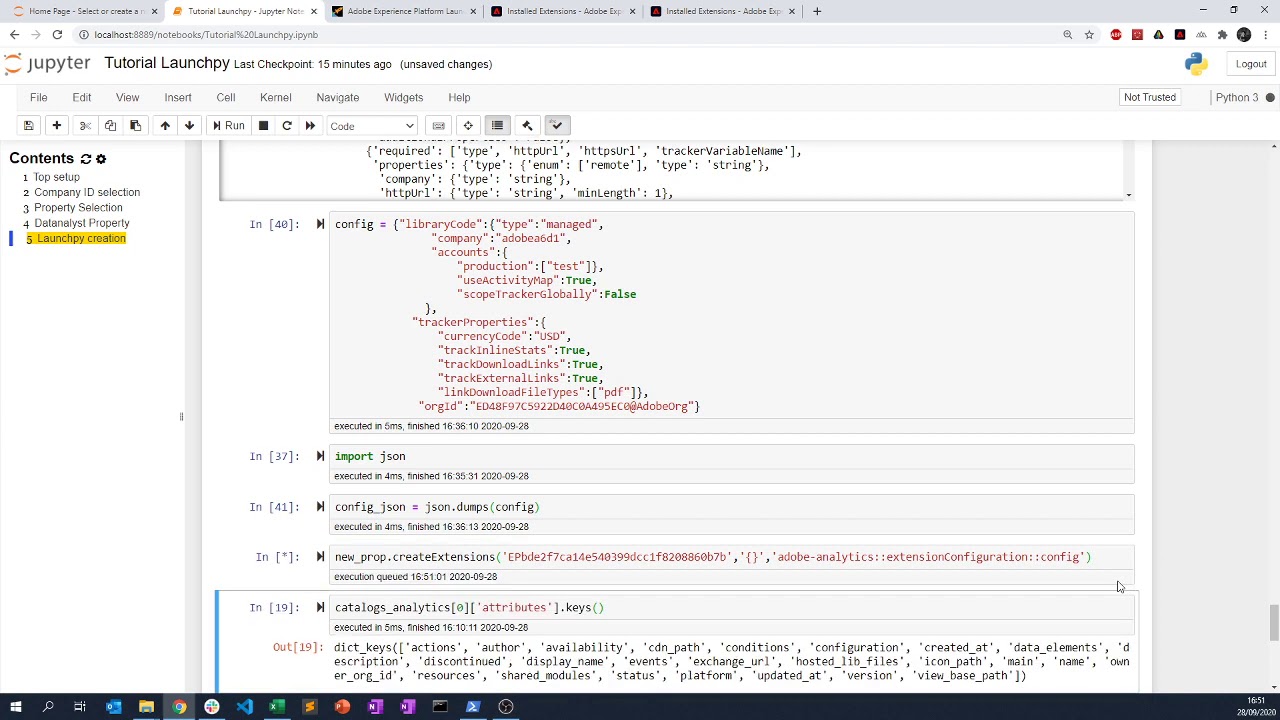This screenshot has width=1280, height=720.
Task: Run the createExtensions cell play icon
Action: pyautogui.click(x=320, y=557)
